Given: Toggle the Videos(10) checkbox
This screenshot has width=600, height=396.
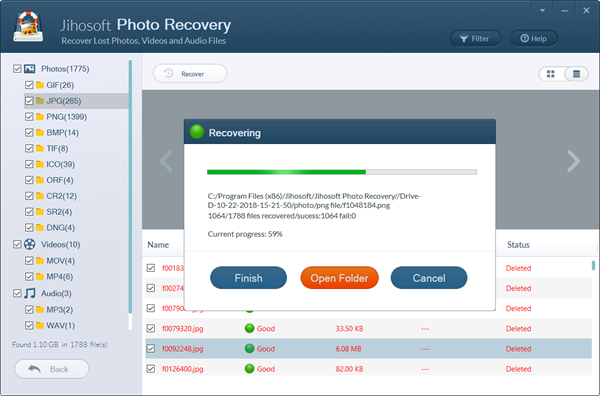Looking at the screenshot, I should pos(17,244).
